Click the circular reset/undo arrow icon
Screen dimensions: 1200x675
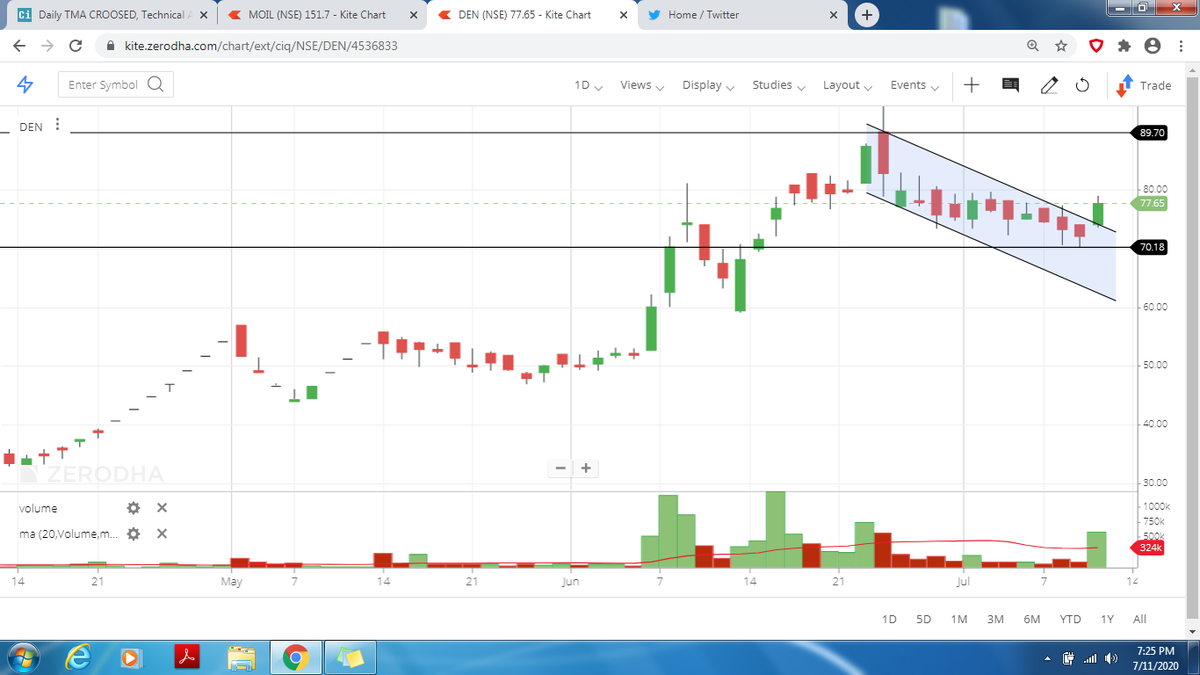coord(1082,86)
